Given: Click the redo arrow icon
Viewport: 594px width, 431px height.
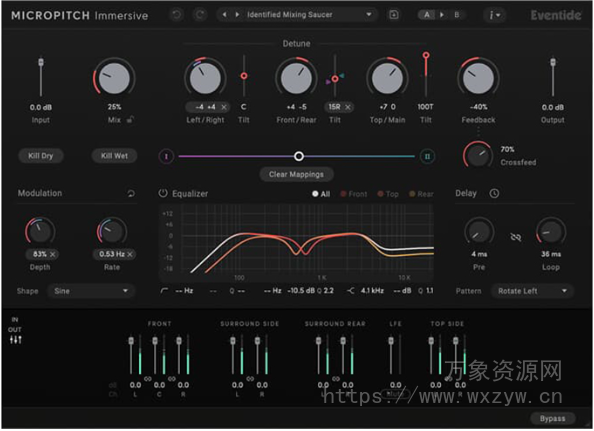Looking at the screenshot, I should 200,15.
